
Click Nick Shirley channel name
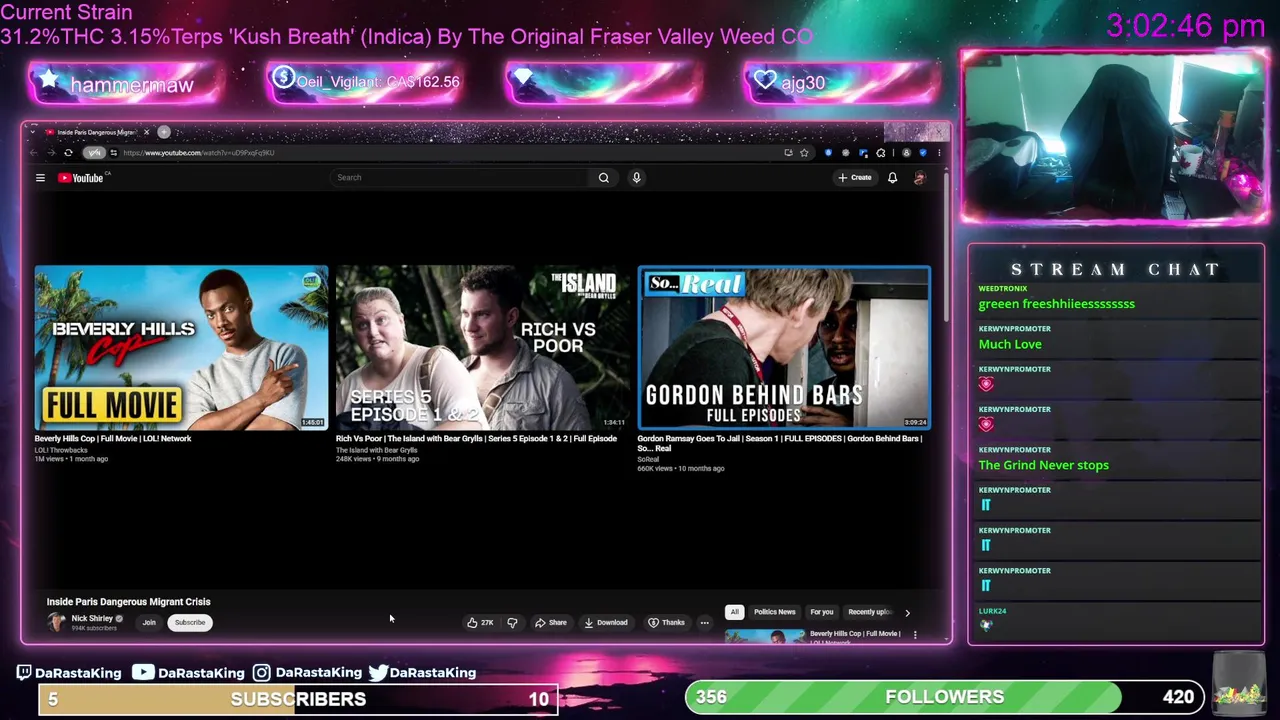tap(92, 618)
